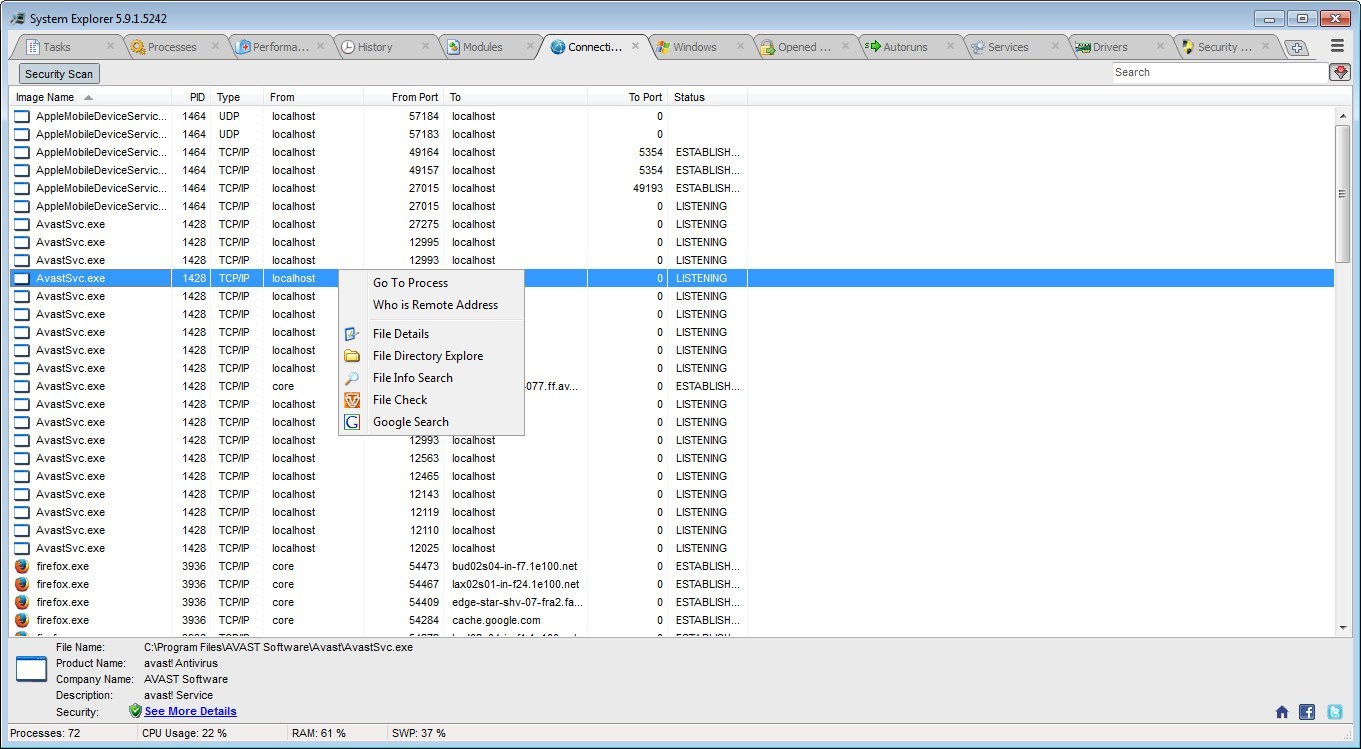The height and width of the screenshot is (749, 1361).
Task: Grab the vertical scrollbar thumb
Action: [x=1342, y=194]
